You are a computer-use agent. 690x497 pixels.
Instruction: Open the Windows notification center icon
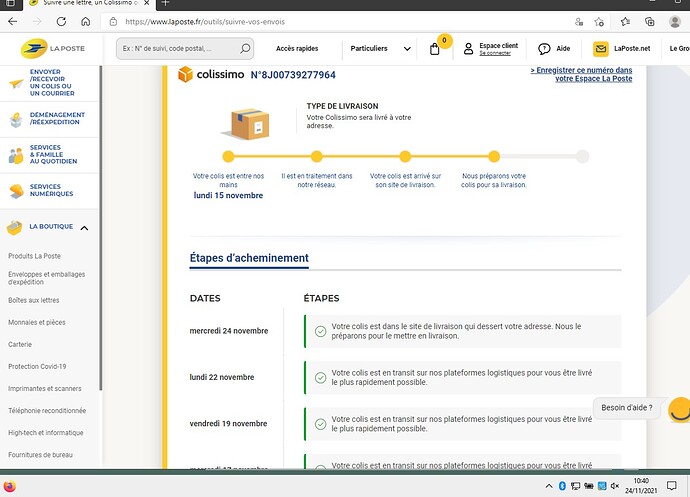[672, 486]
